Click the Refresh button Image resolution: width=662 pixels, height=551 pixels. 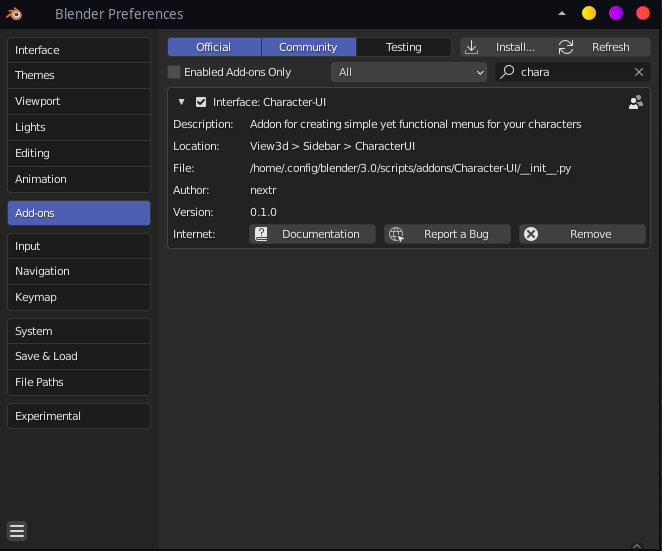[602, 47]
